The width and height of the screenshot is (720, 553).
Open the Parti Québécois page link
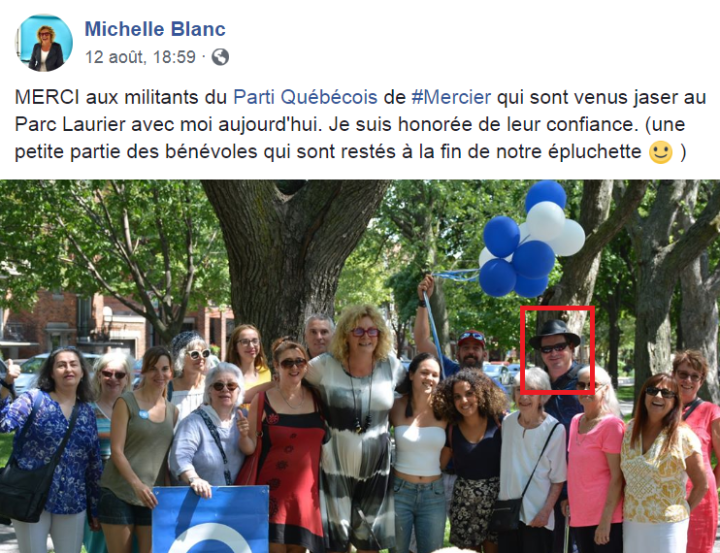[305, 97]
